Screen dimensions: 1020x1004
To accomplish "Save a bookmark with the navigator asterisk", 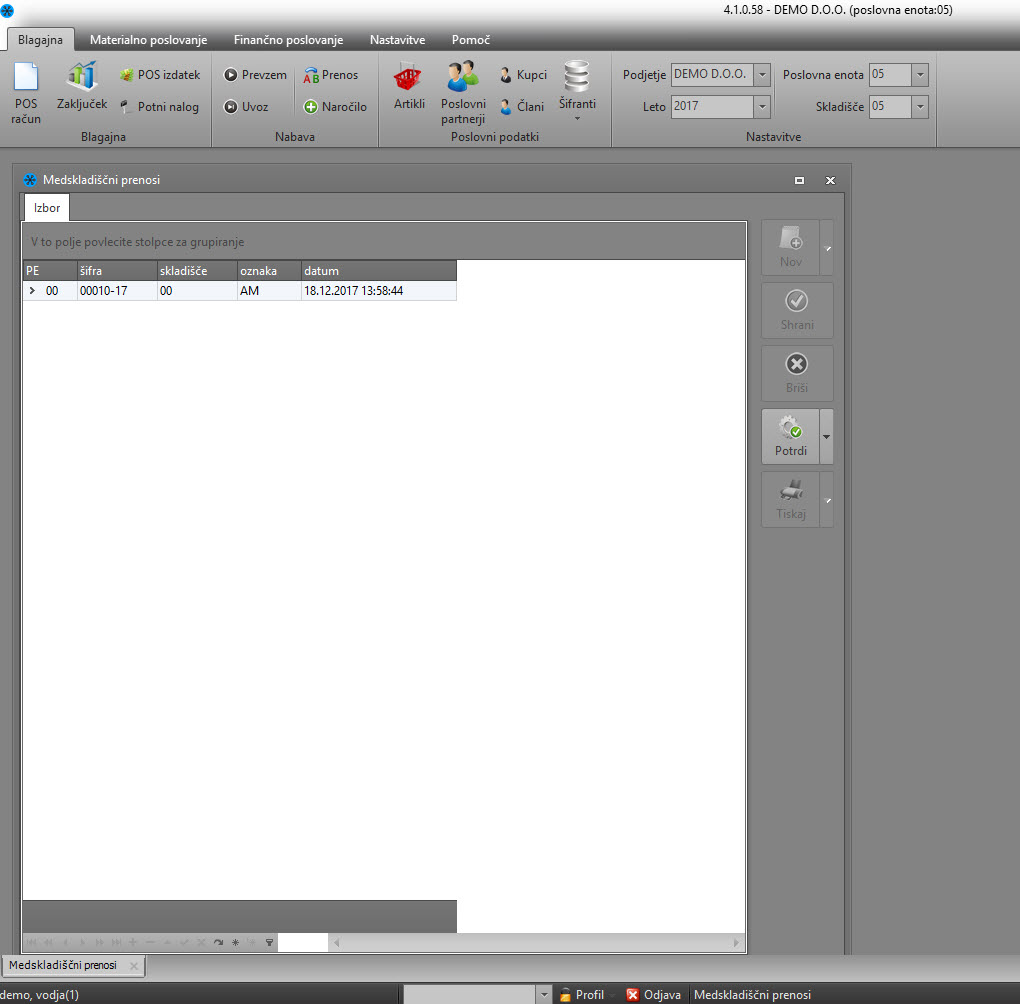I will [x=235, y=942].
